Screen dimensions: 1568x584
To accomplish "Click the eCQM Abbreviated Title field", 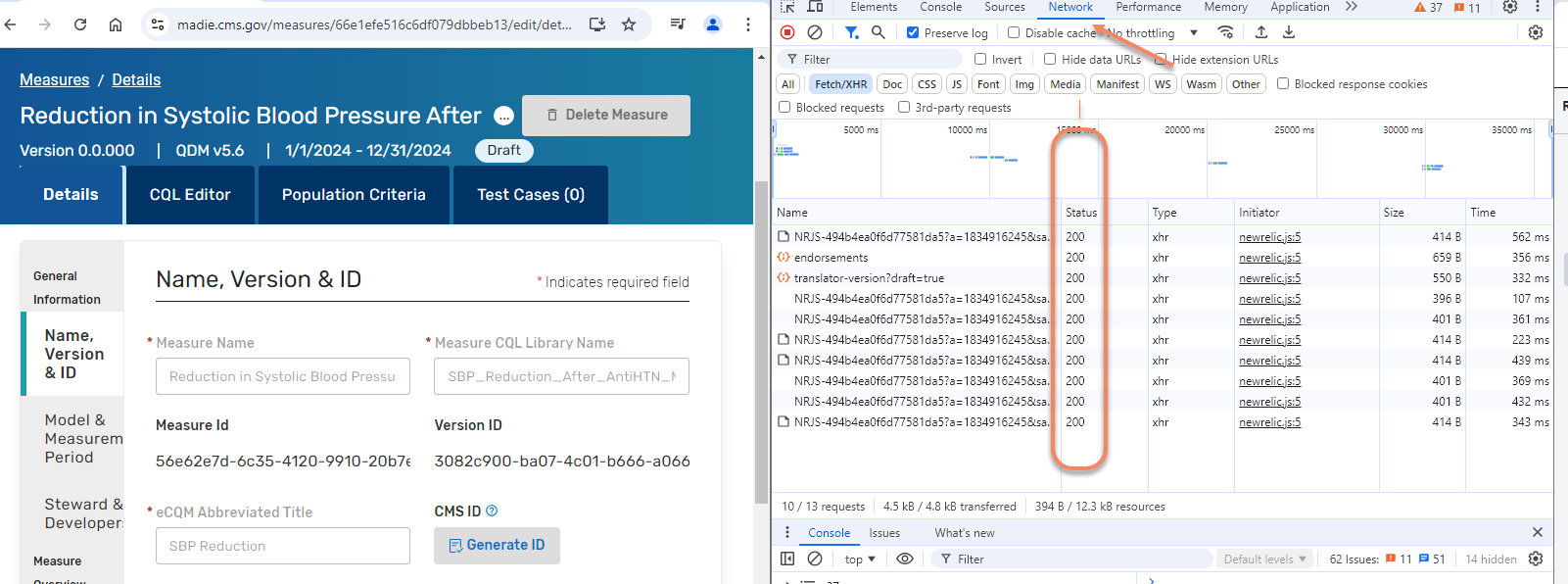I will pyautogui.click(x=282, y=546).
